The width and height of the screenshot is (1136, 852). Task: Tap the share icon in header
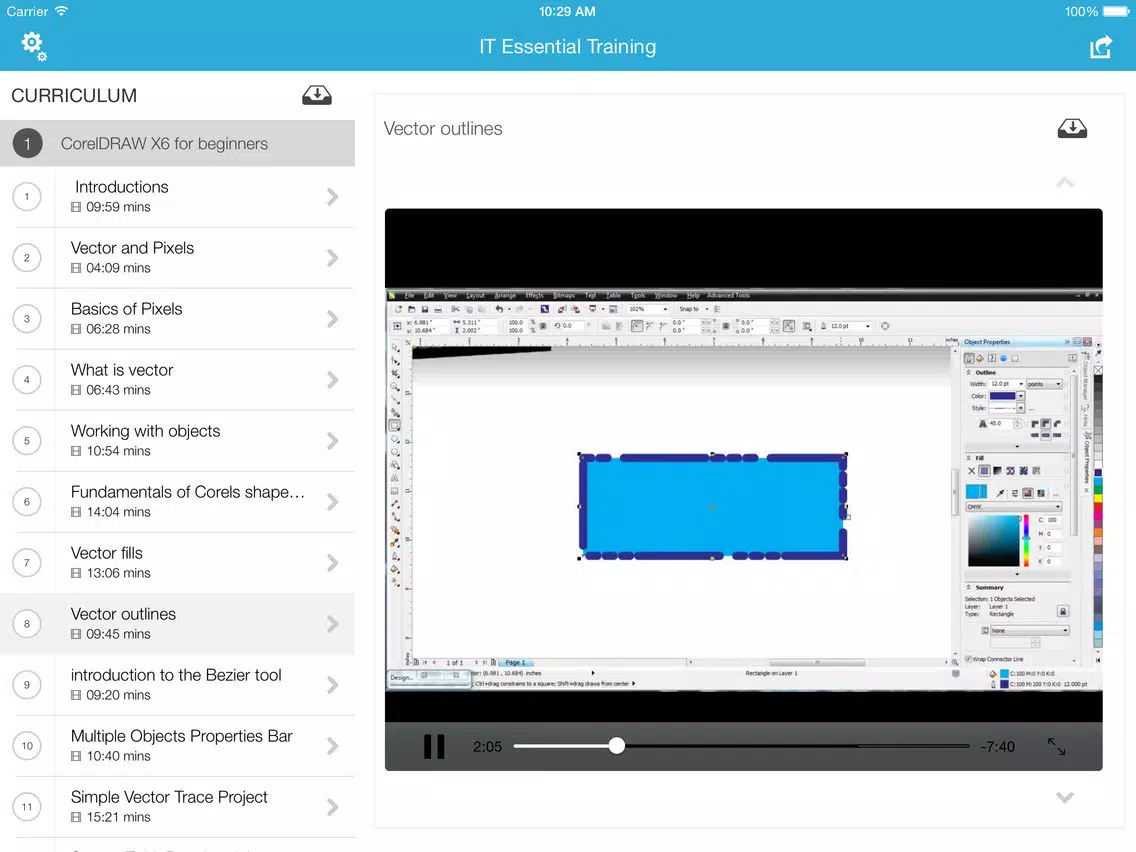pyautogui.click(x=1100, y=47)
